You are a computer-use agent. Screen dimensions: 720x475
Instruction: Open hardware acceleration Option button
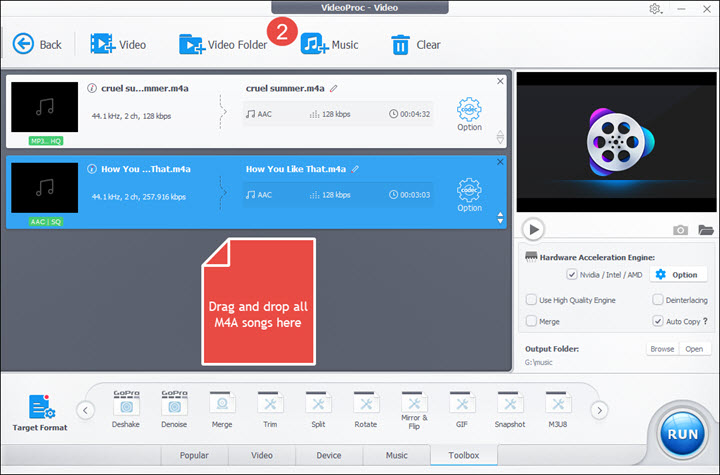(677, 275)
